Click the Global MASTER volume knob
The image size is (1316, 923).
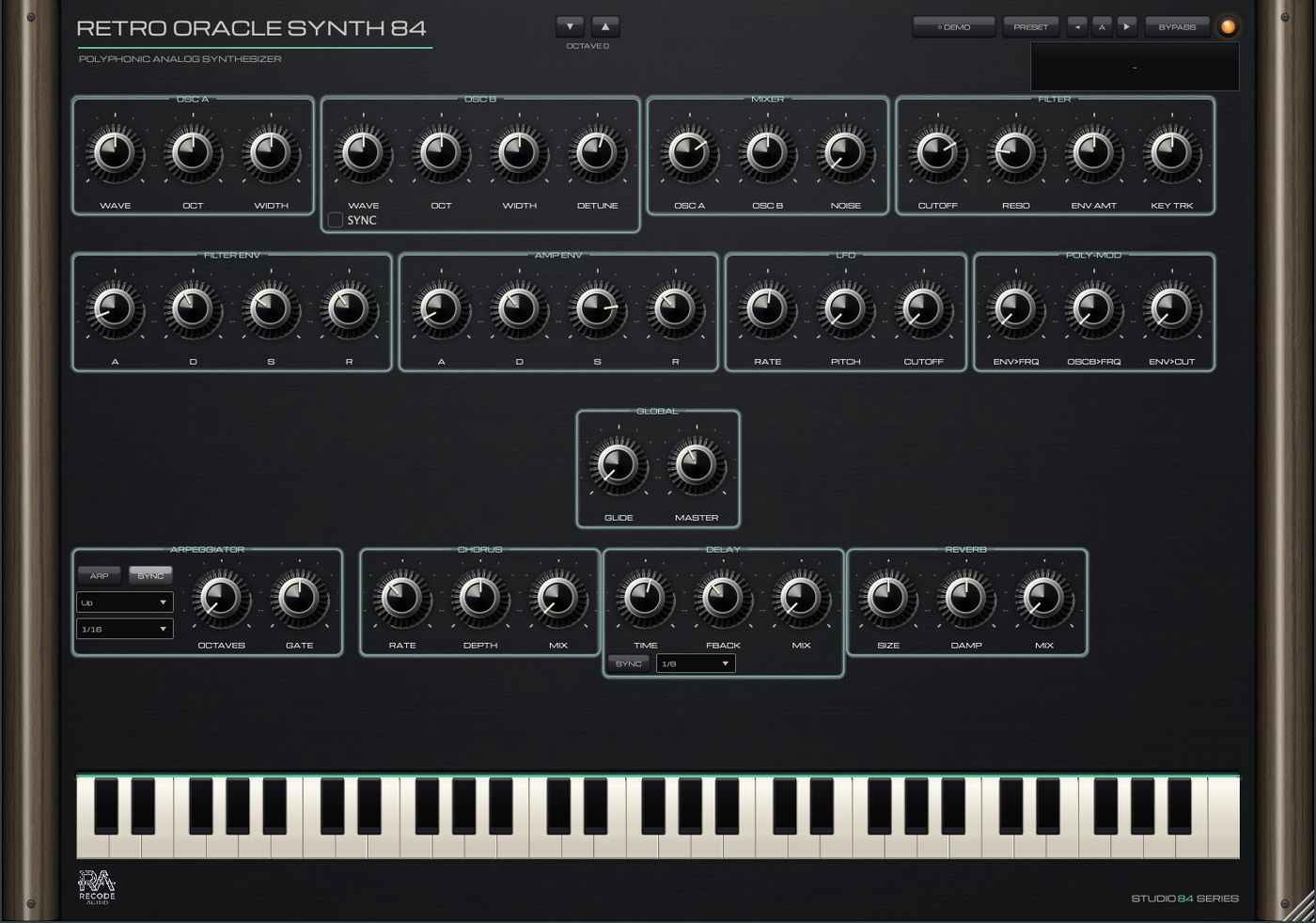(x=697, y=465)
